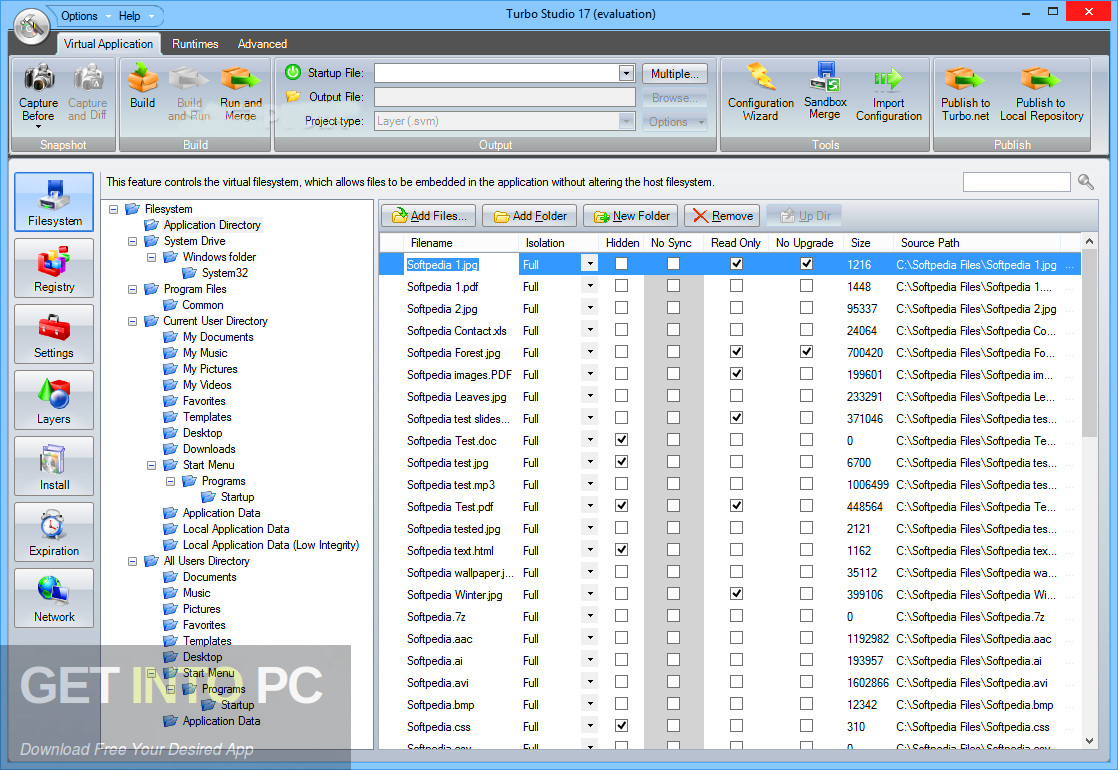
Task: Click the search text box
Action: (1016, 182)
